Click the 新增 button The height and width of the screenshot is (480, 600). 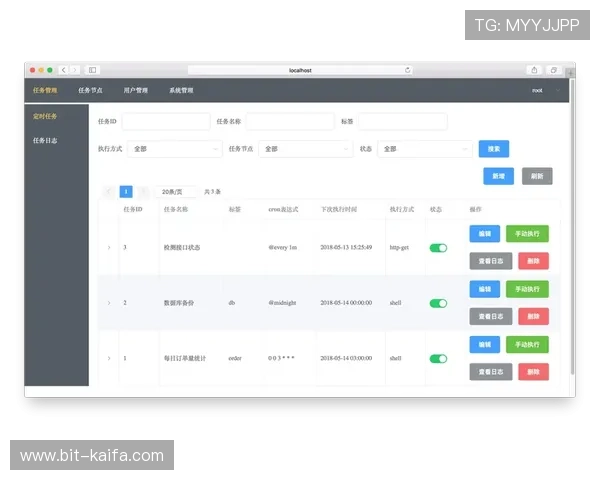click(498, 176)
